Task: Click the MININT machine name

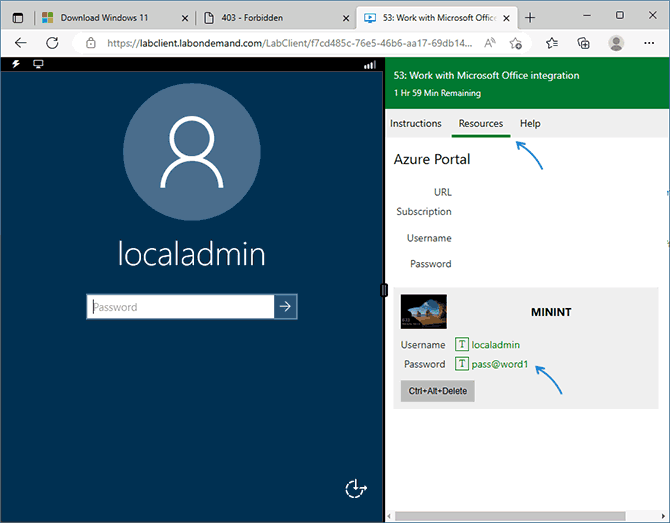Action: coord(551,312)
